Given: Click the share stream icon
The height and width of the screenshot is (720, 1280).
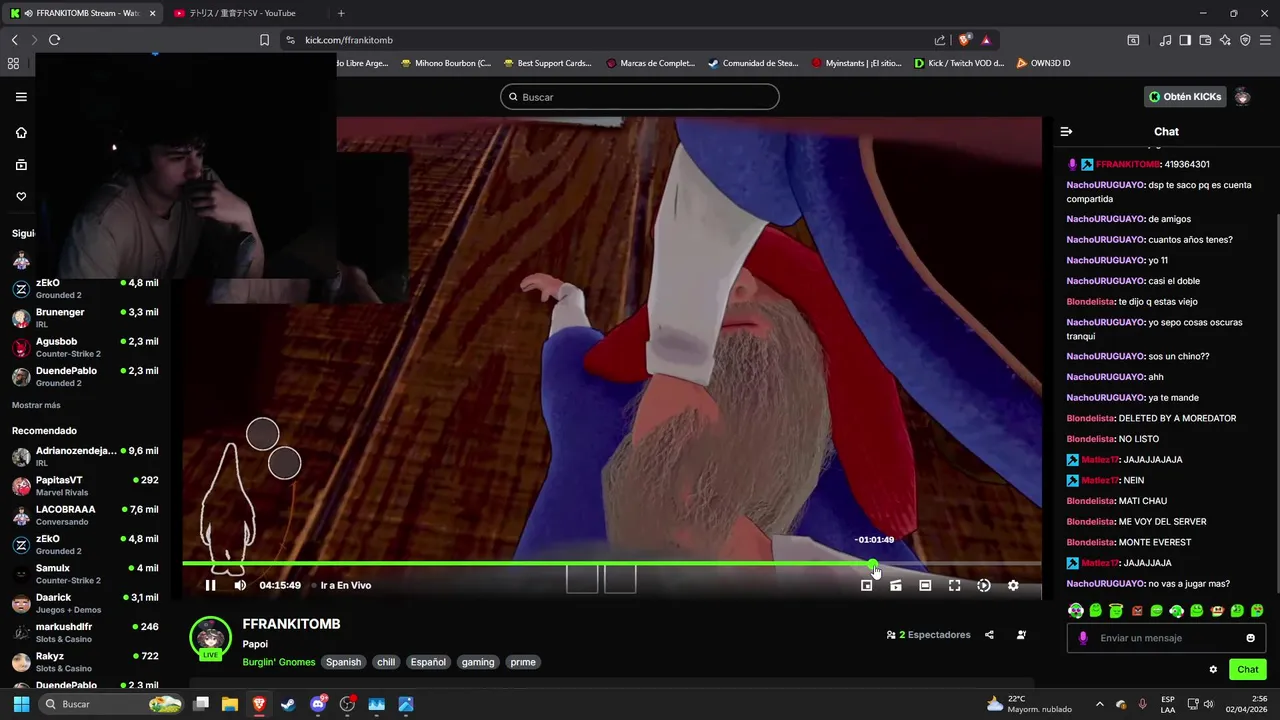Looking at the screenshot, I should point(989,634).
